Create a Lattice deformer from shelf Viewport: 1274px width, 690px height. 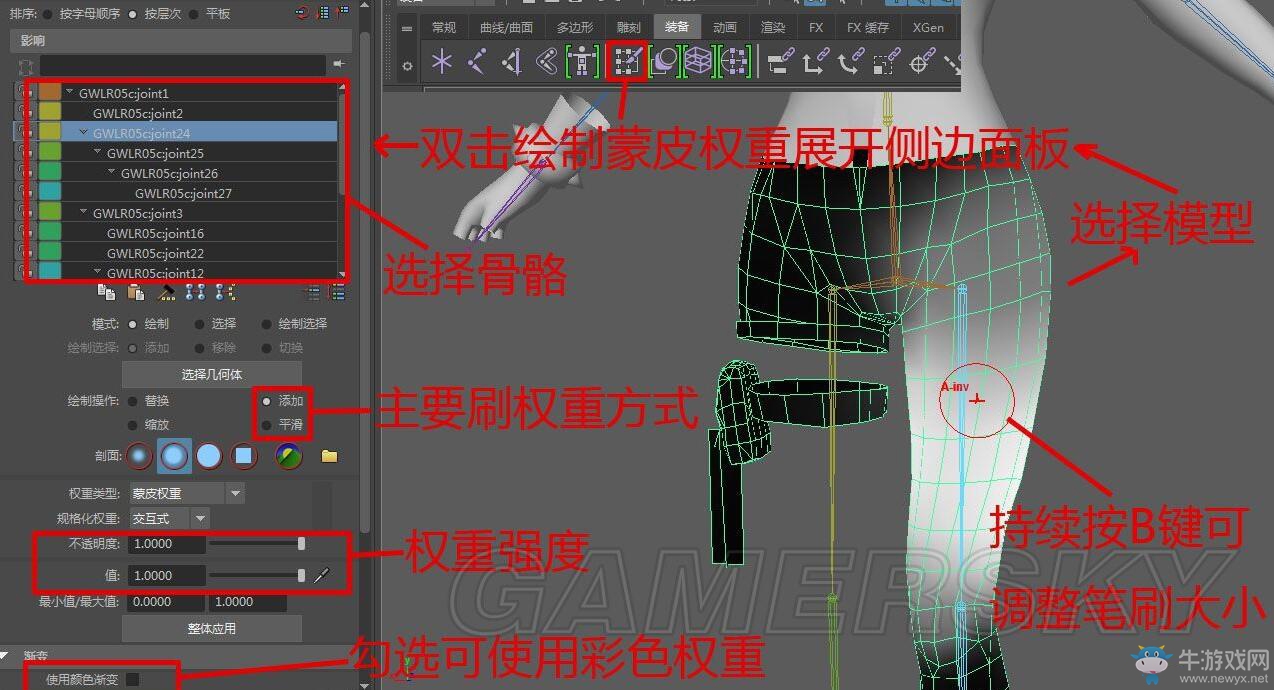698,62
